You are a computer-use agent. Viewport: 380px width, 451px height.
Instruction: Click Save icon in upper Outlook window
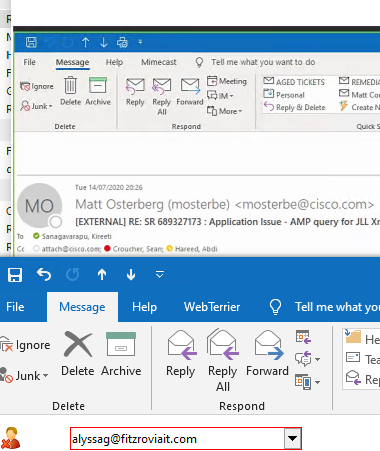(31, 42)
